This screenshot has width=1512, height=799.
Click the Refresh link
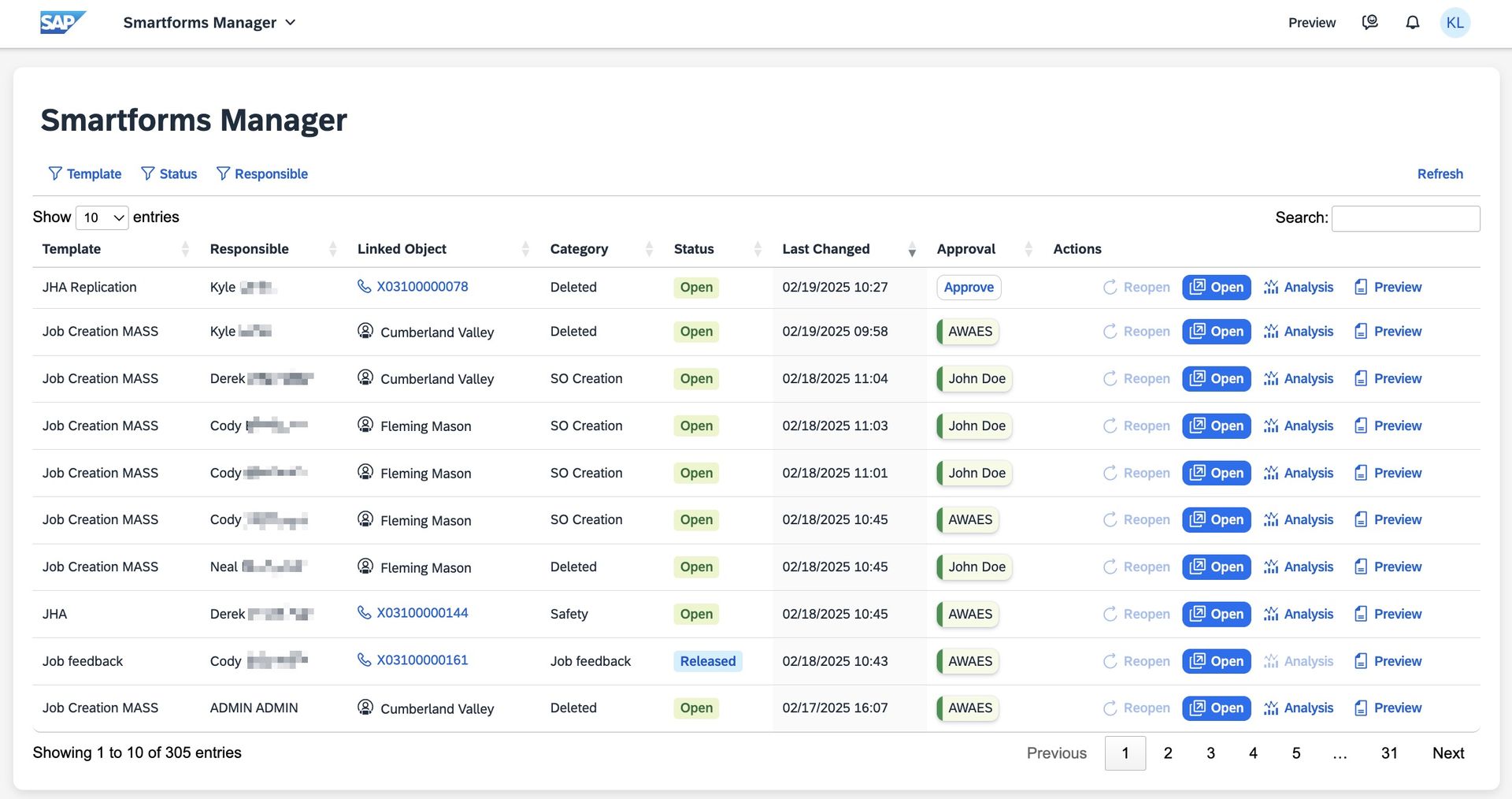[1440, 174]
